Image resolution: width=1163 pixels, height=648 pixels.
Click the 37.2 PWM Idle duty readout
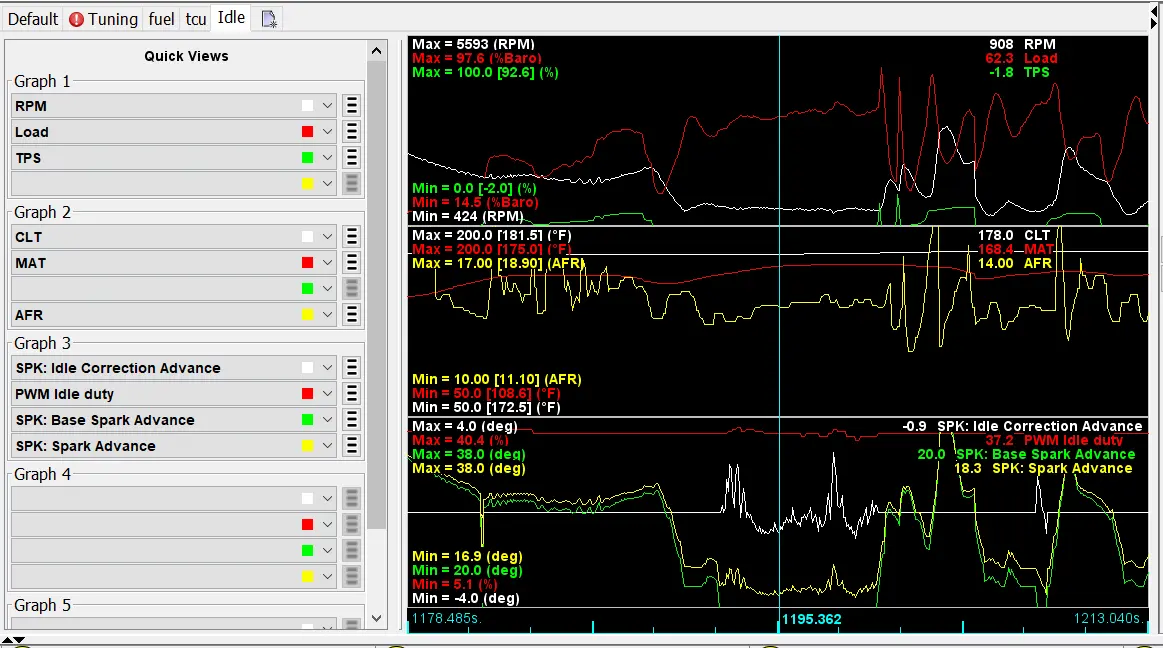tap(1054, 440)
